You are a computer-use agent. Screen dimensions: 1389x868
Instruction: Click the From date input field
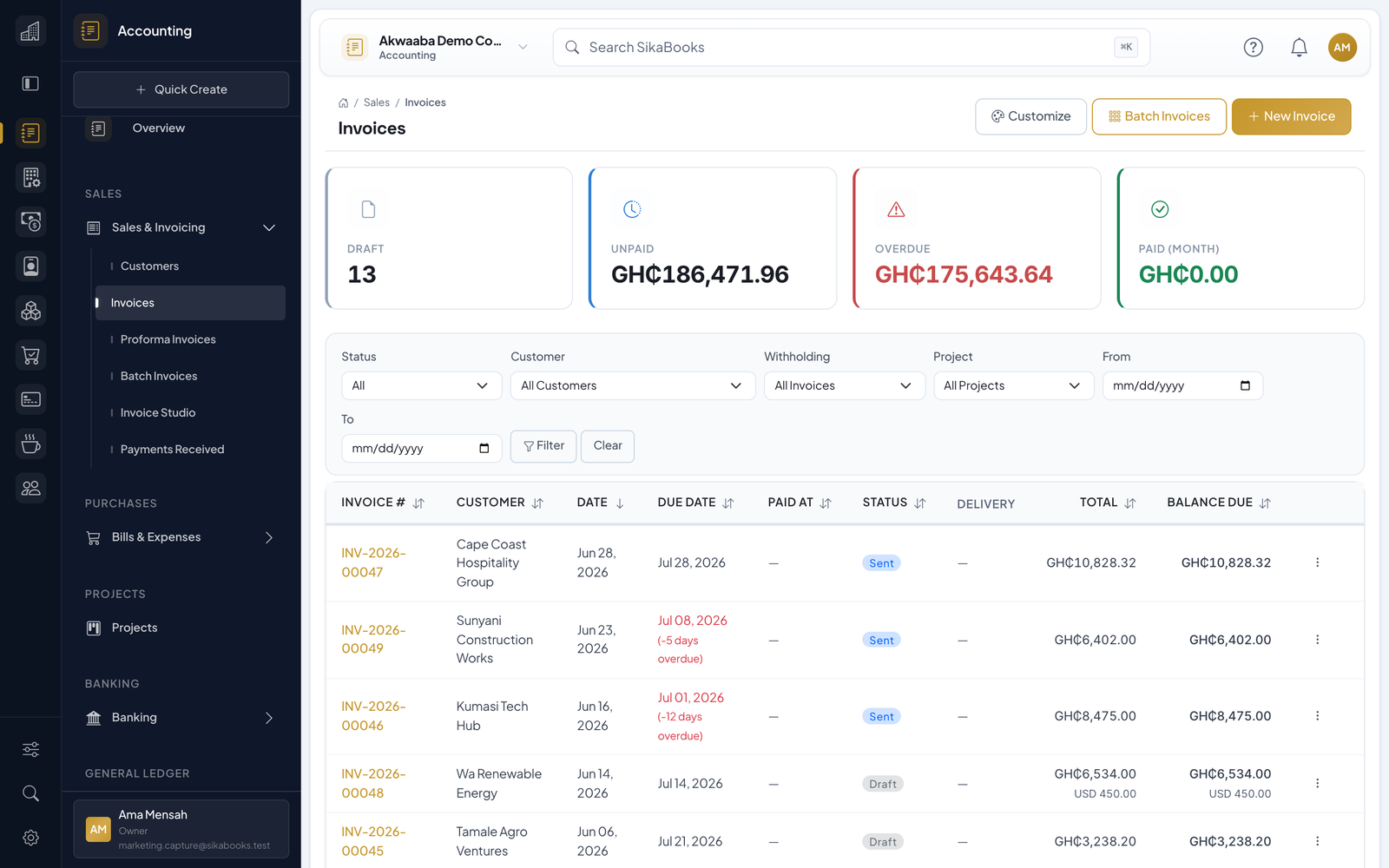1182,385
